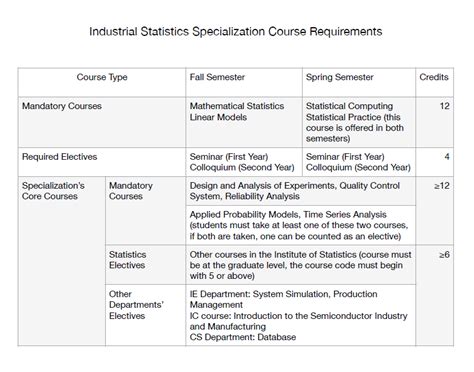Select the ≥6 credits cell
Viewport: 474px width, 372px height.
coord(434,295)
